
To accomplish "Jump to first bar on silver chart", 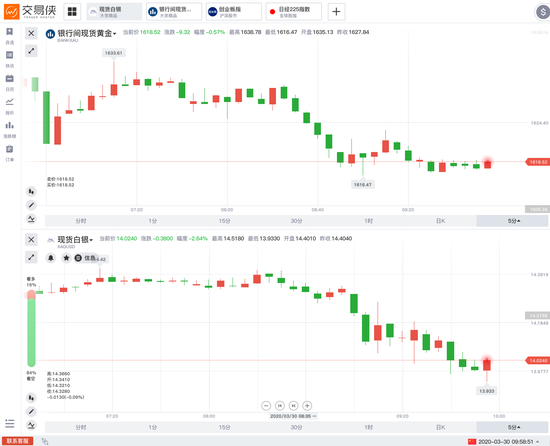I will 280,406.
